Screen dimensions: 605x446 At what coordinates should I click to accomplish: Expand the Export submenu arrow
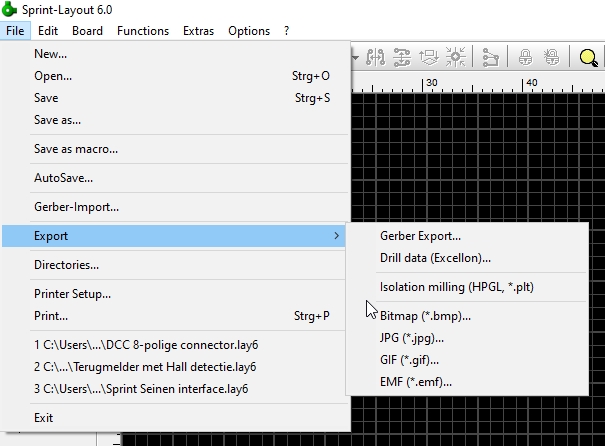336,236
